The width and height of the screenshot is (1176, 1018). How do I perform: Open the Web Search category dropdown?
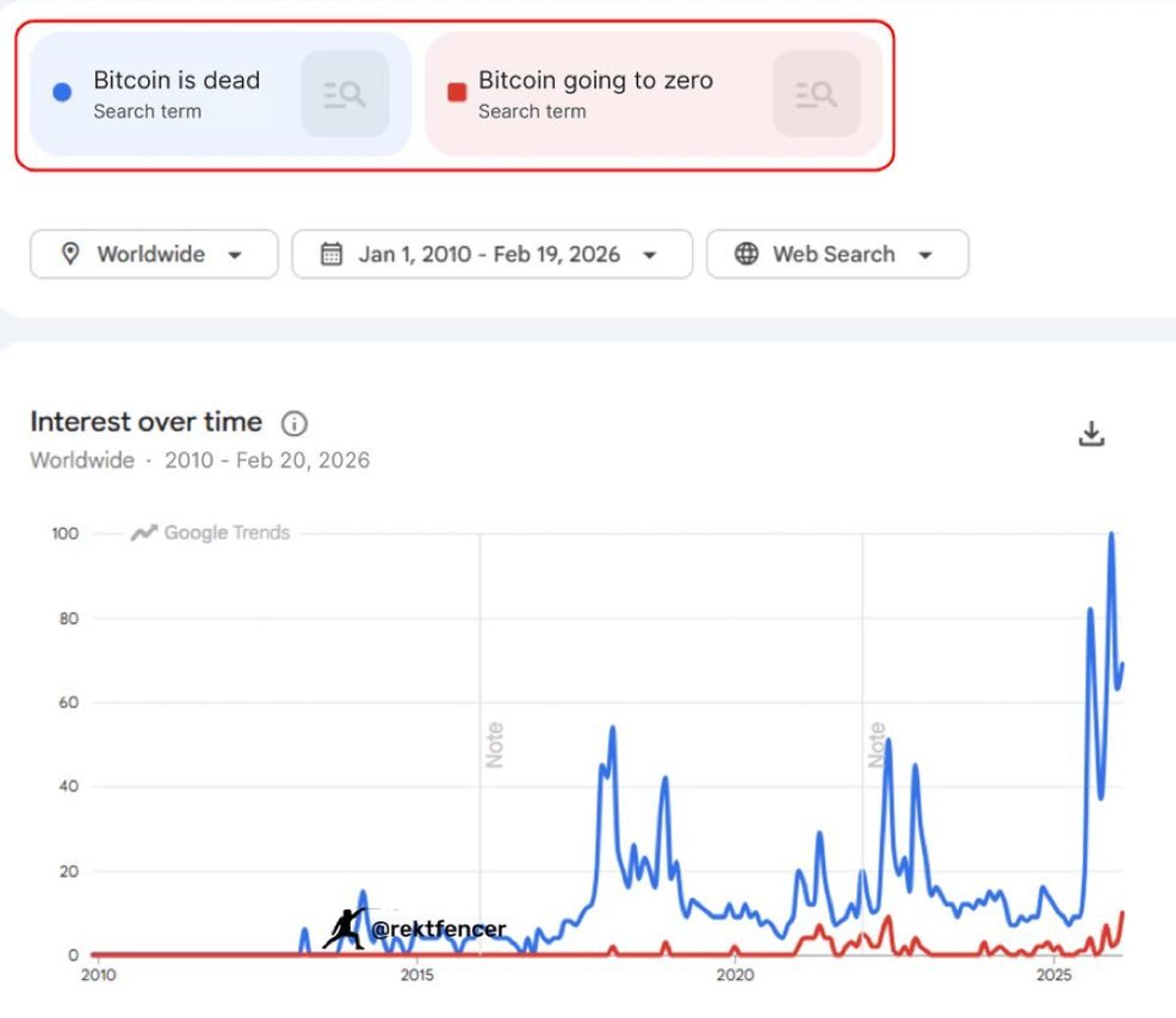pyautogui.click(x=838, y=254)
